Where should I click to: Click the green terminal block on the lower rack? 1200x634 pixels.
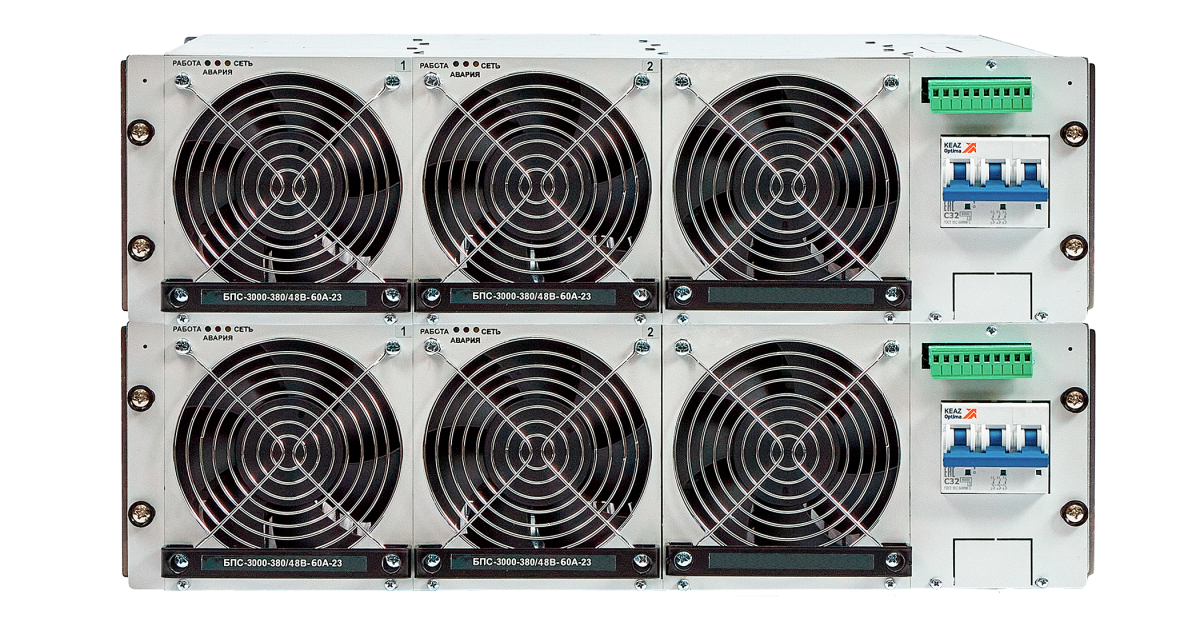pos(981,360)
